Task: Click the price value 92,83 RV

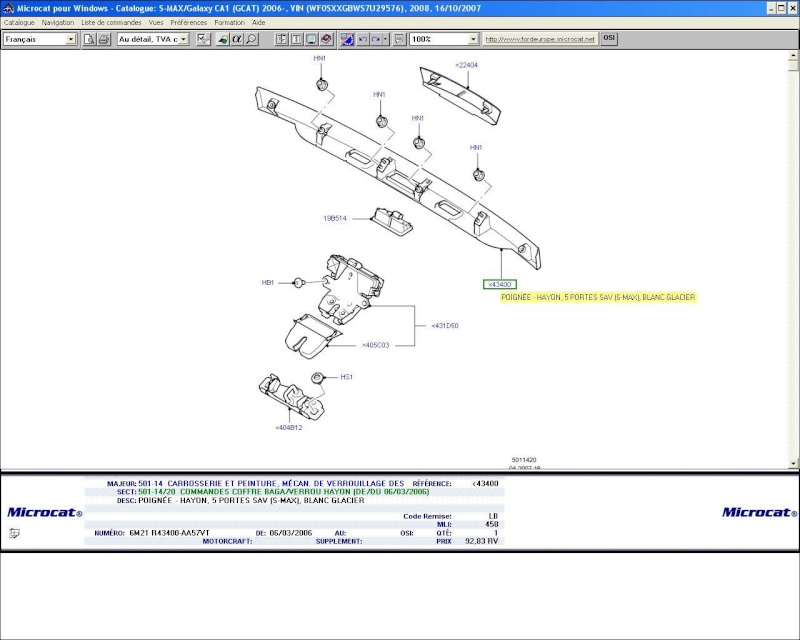Action: coord(481,541)
